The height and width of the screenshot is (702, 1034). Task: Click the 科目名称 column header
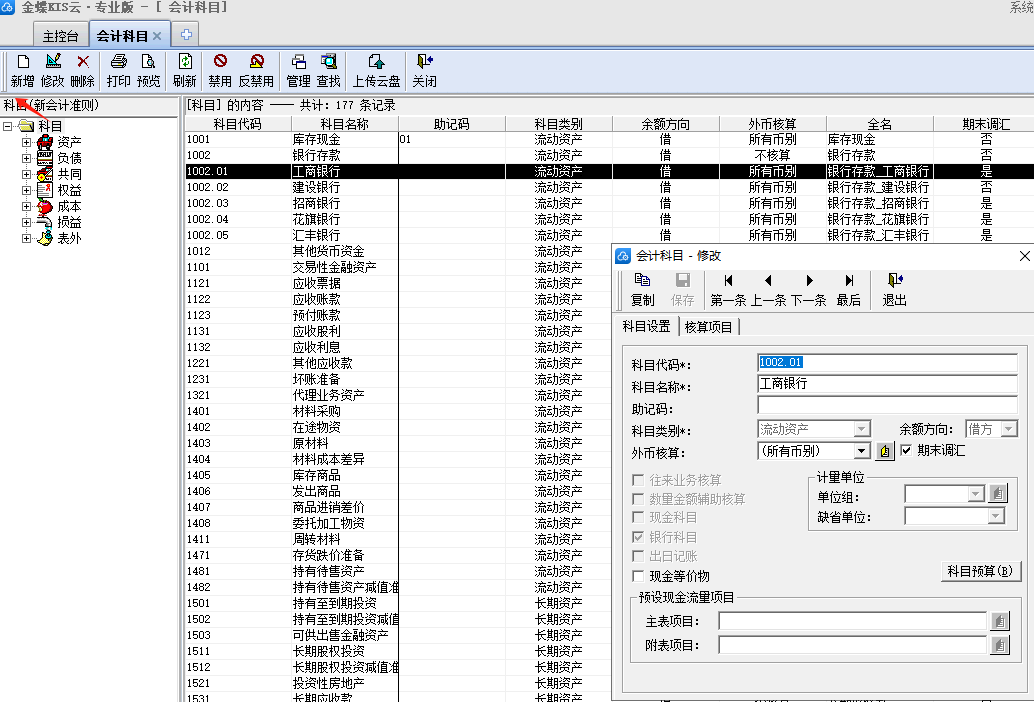pyautogui.click(x=344, y=124)
